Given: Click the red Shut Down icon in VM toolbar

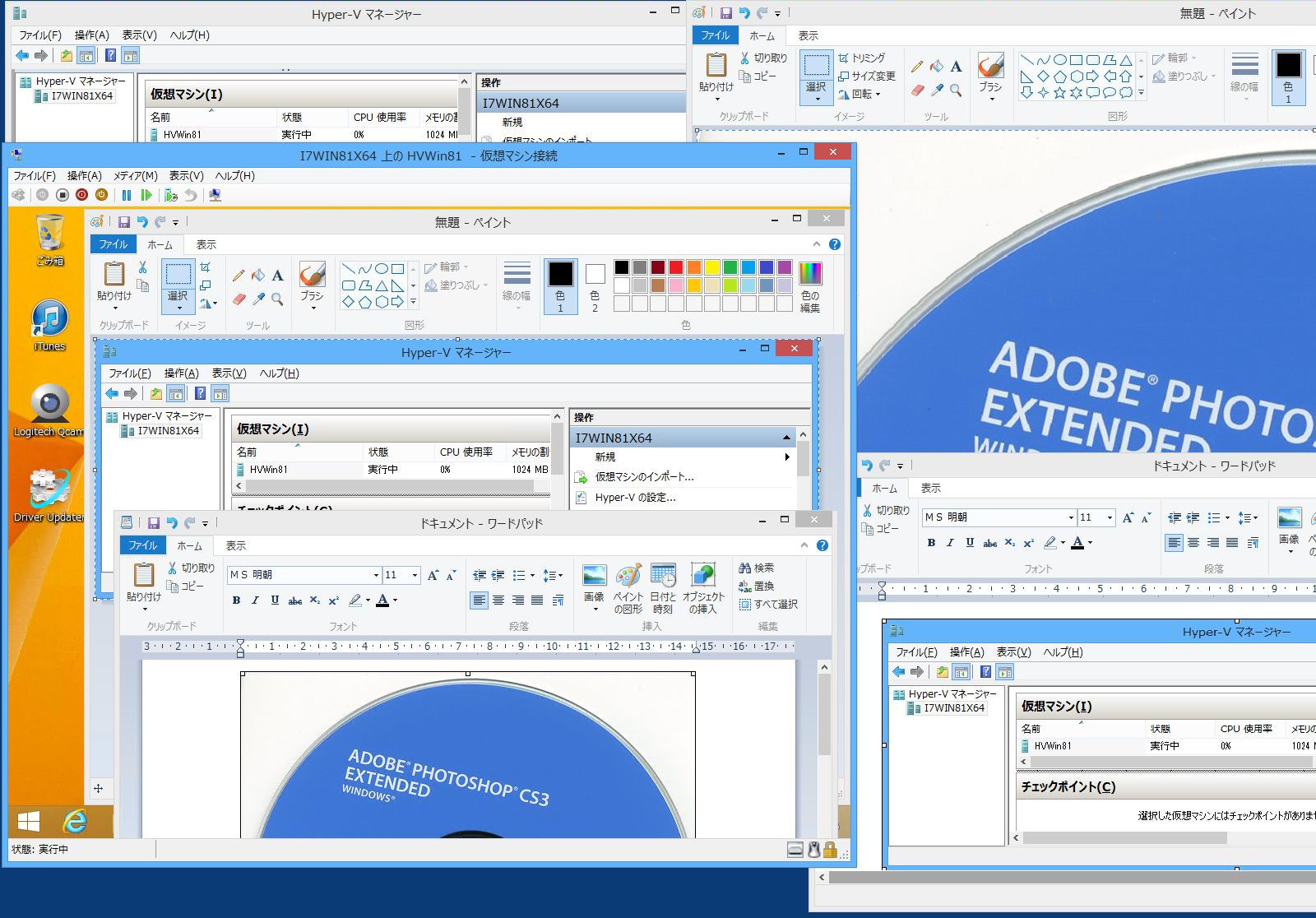Looking at the screenshot, I should coord(81,195).
